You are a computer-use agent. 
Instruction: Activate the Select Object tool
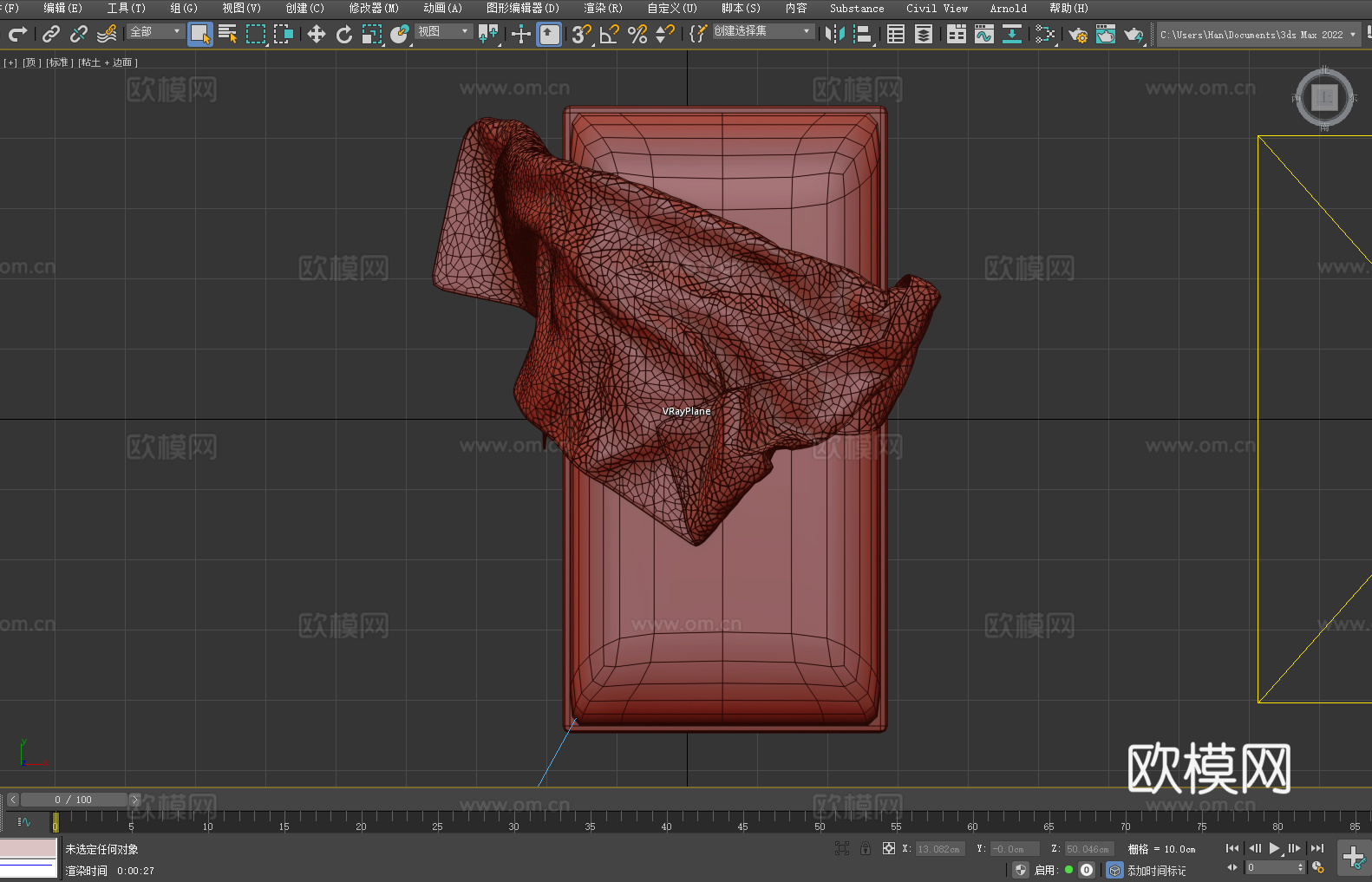pyautogui.click(x=200, y=34)
